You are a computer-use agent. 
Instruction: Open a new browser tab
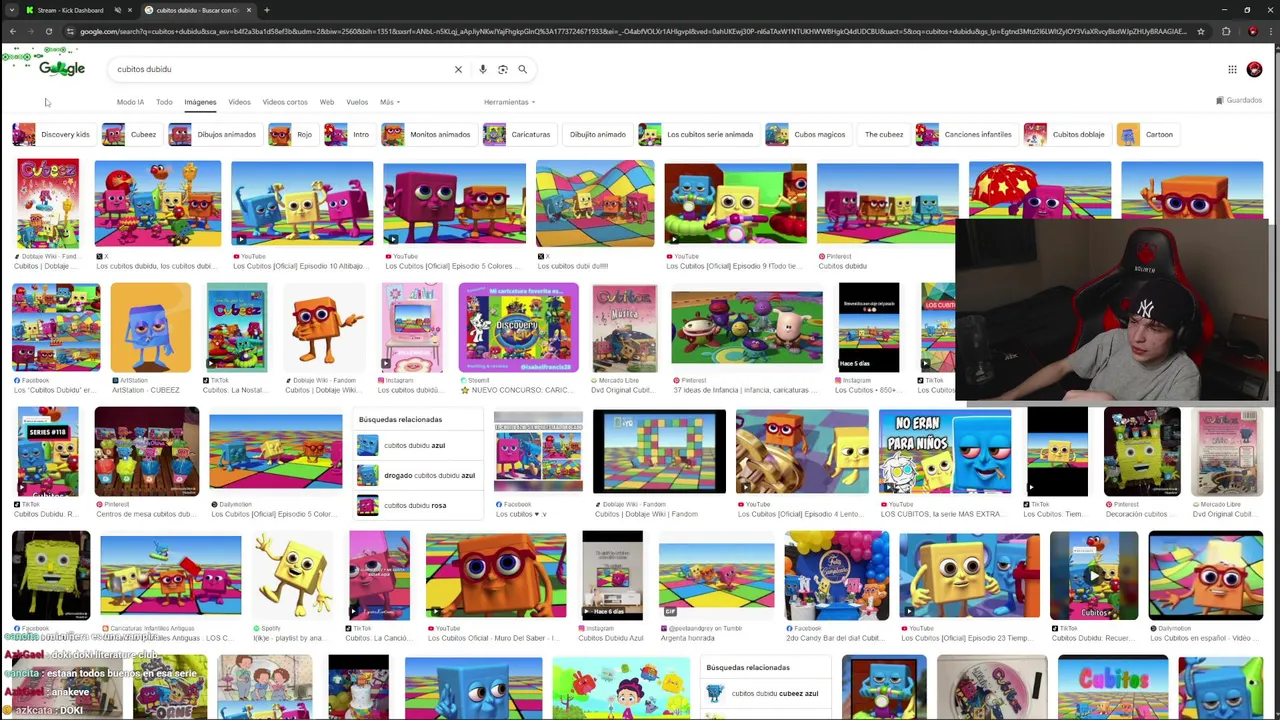coord(266,10)
